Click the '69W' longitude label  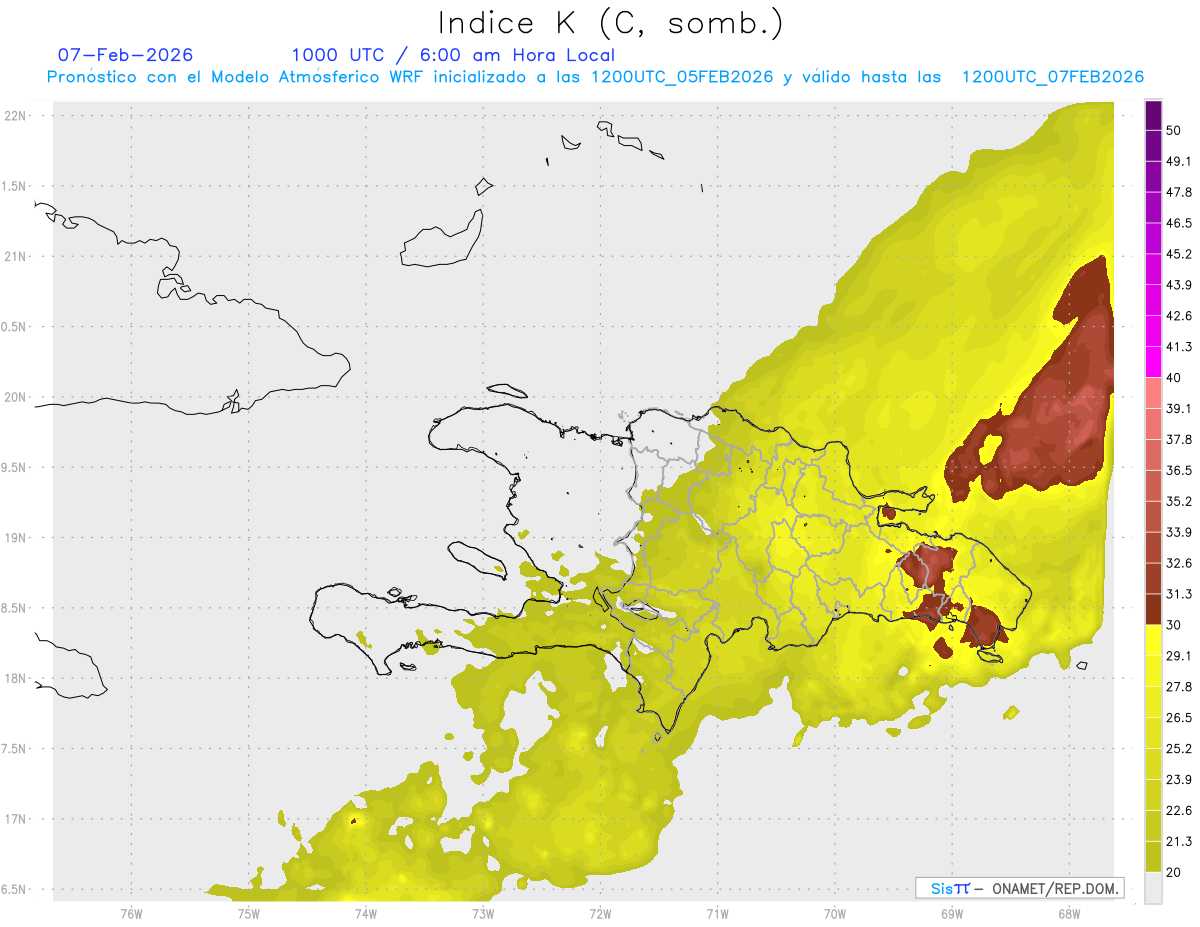click(951, 914)
